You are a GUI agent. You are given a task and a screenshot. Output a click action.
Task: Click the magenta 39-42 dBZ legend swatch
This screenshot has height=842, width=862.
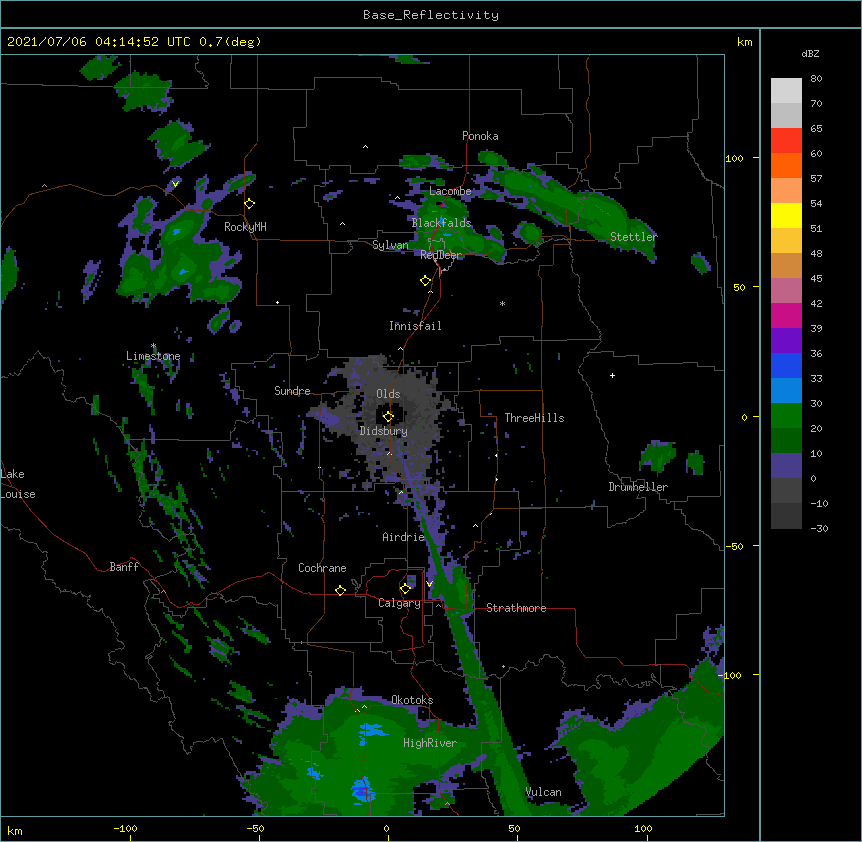click(786, 316)
